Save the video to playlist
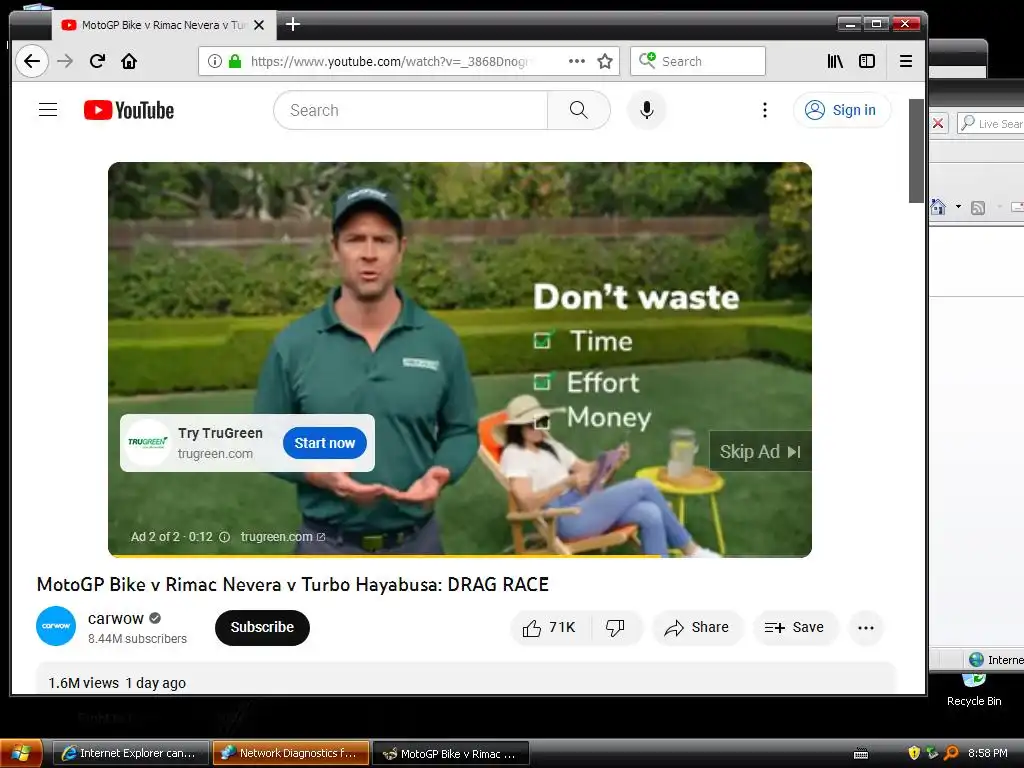The width and height of the screenshot is (1024, 768). point(794,628)
